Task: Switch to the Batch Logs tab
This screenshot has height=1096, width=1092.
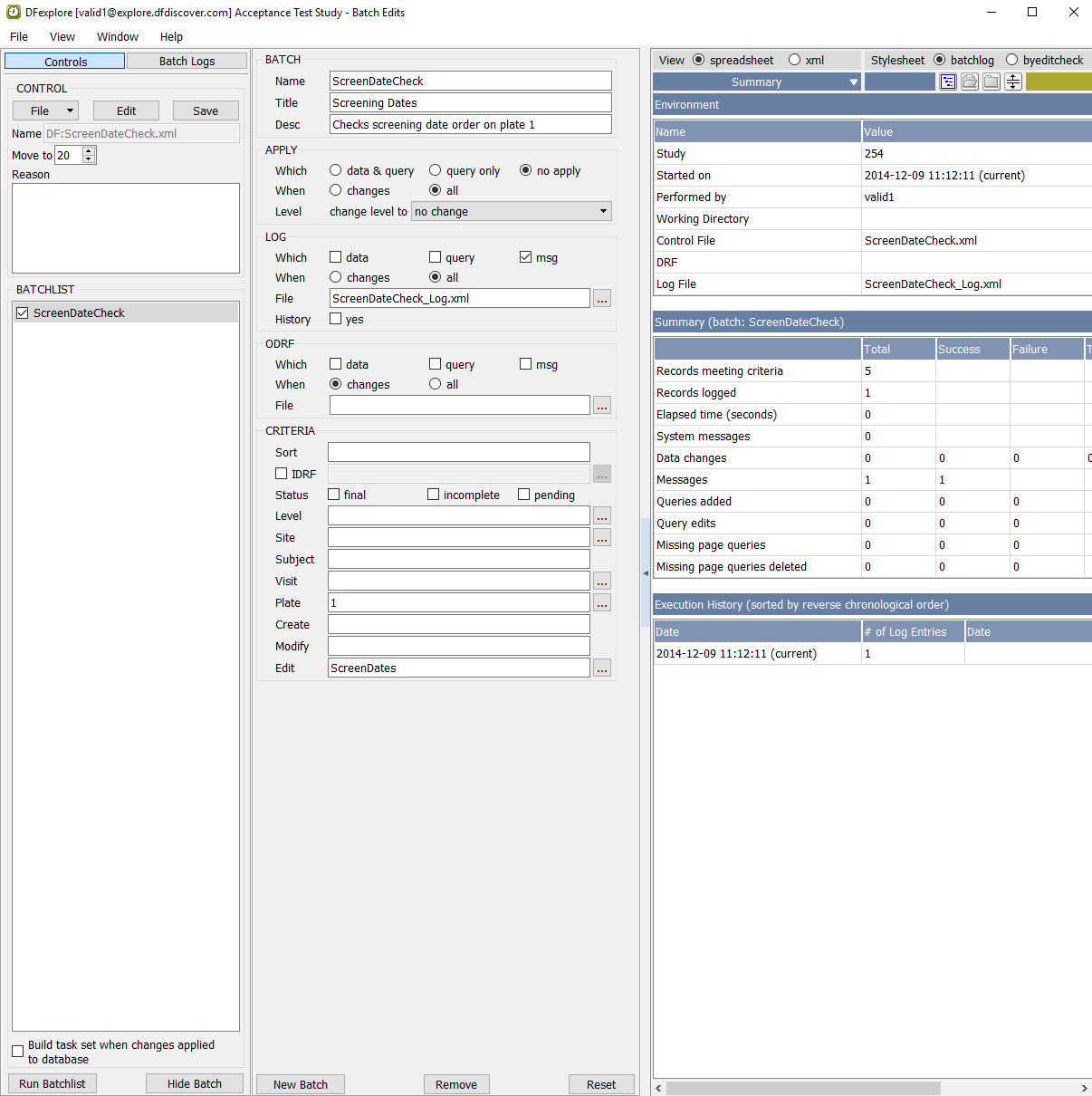Action: (x=187, y=61)
